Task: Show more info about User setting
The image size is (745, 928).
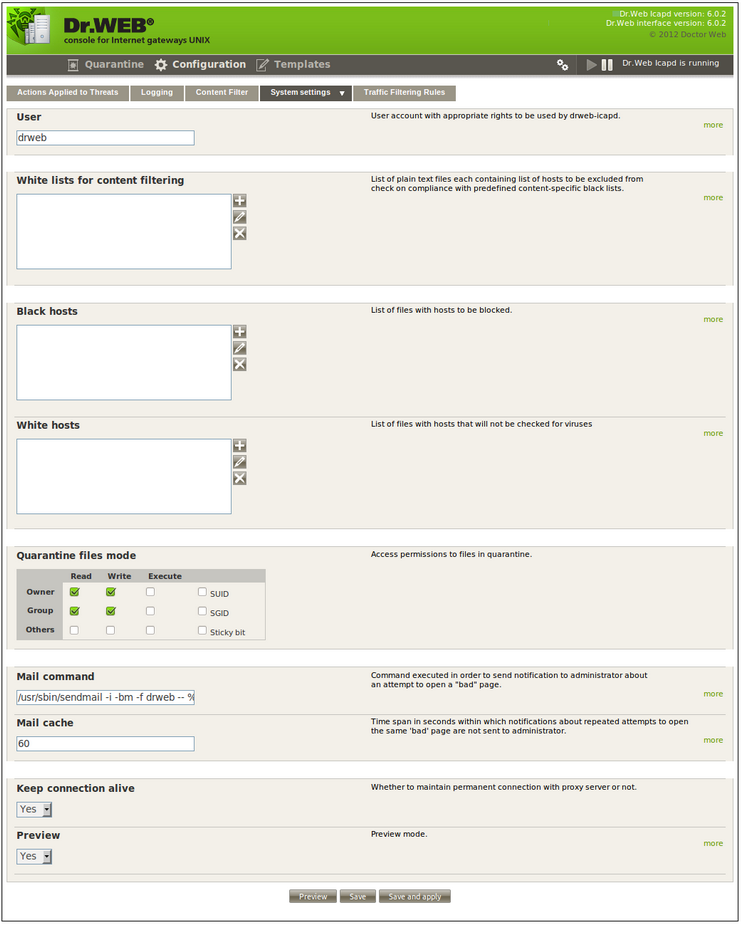Action: (714, 125)
